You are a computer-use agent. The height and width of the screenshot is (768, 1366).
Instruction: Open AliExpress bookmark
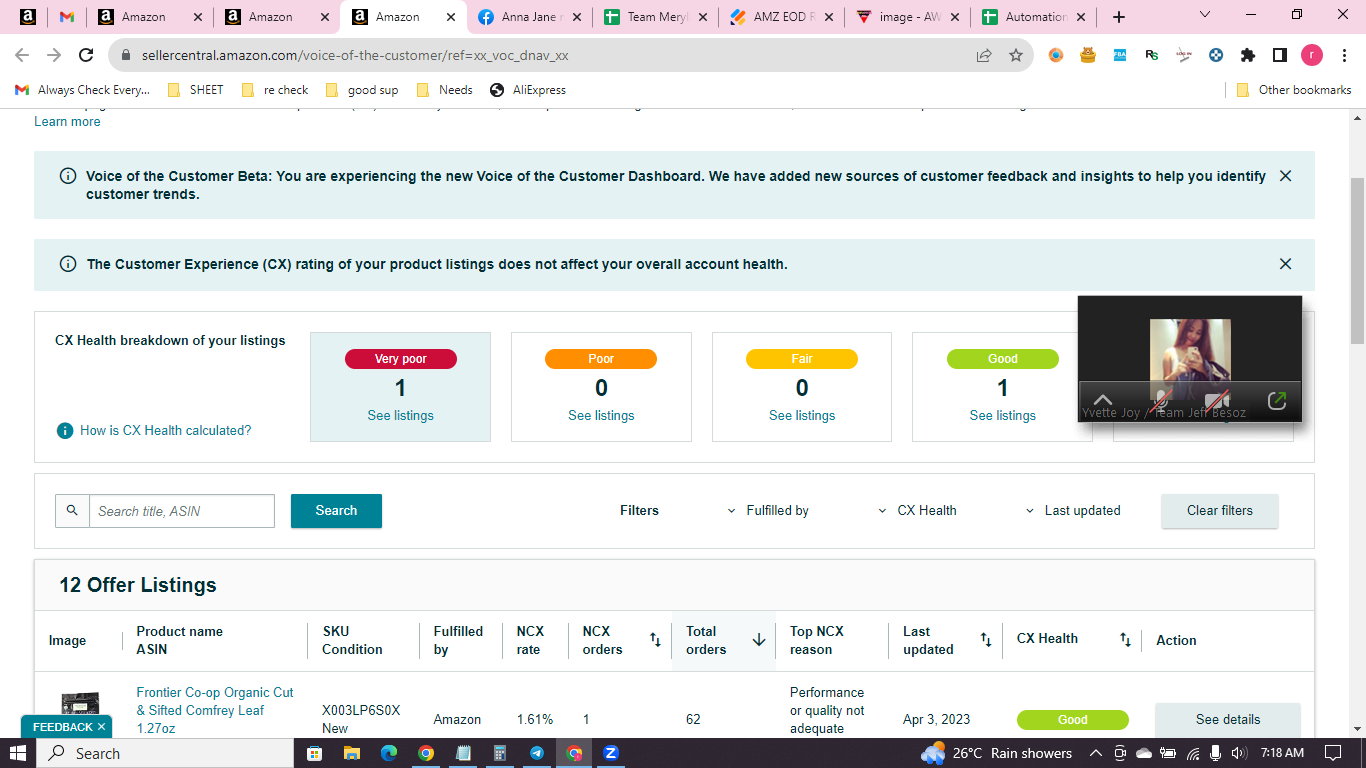click(x=528, y=90)
